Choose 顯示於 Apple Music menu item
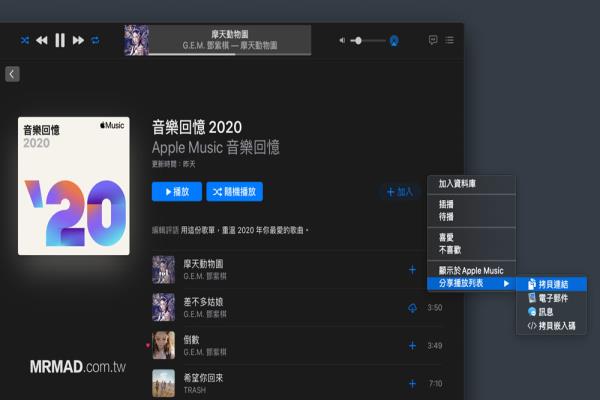The image size is (600, 400). point(471,271)
